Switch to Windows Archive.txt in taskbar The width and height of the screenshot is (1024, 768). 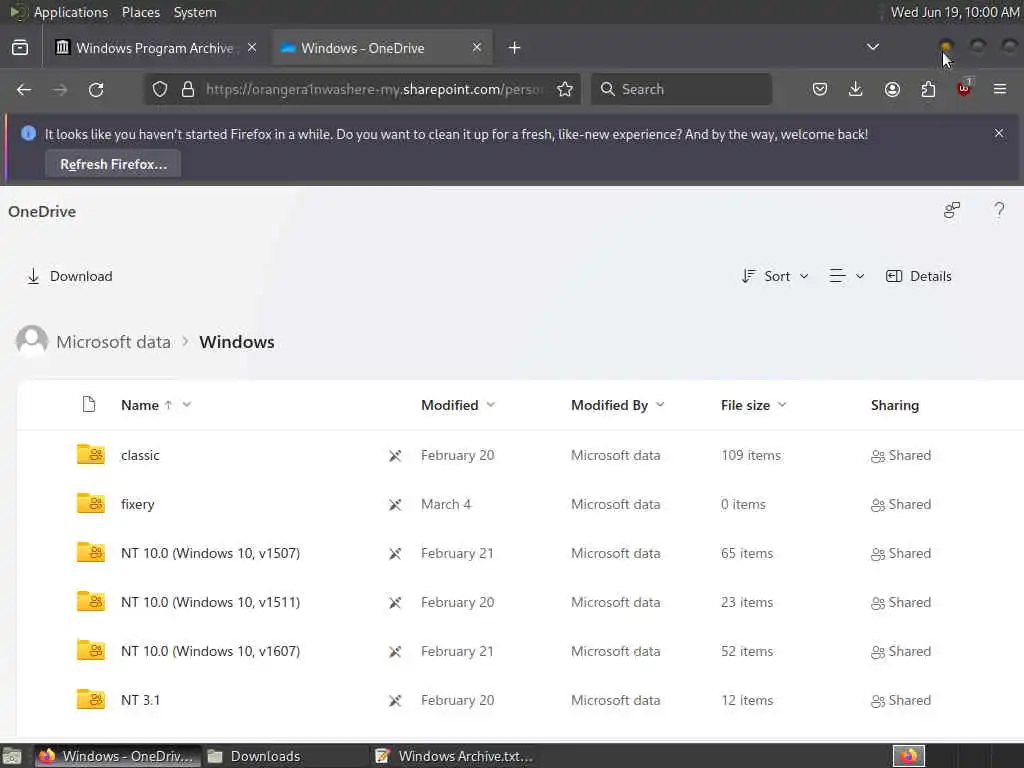click(x=455, y=756)
